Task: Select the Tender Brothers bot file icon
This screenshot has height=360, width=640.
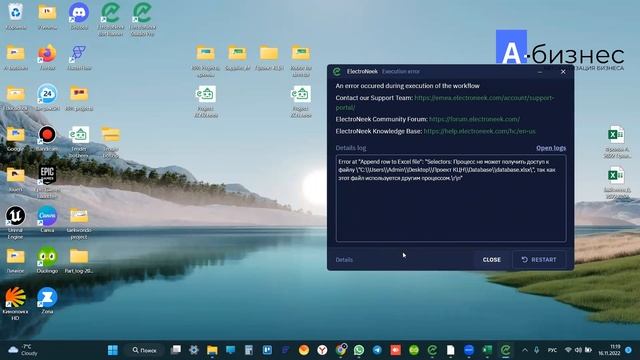Action: [x=79, y=141]
